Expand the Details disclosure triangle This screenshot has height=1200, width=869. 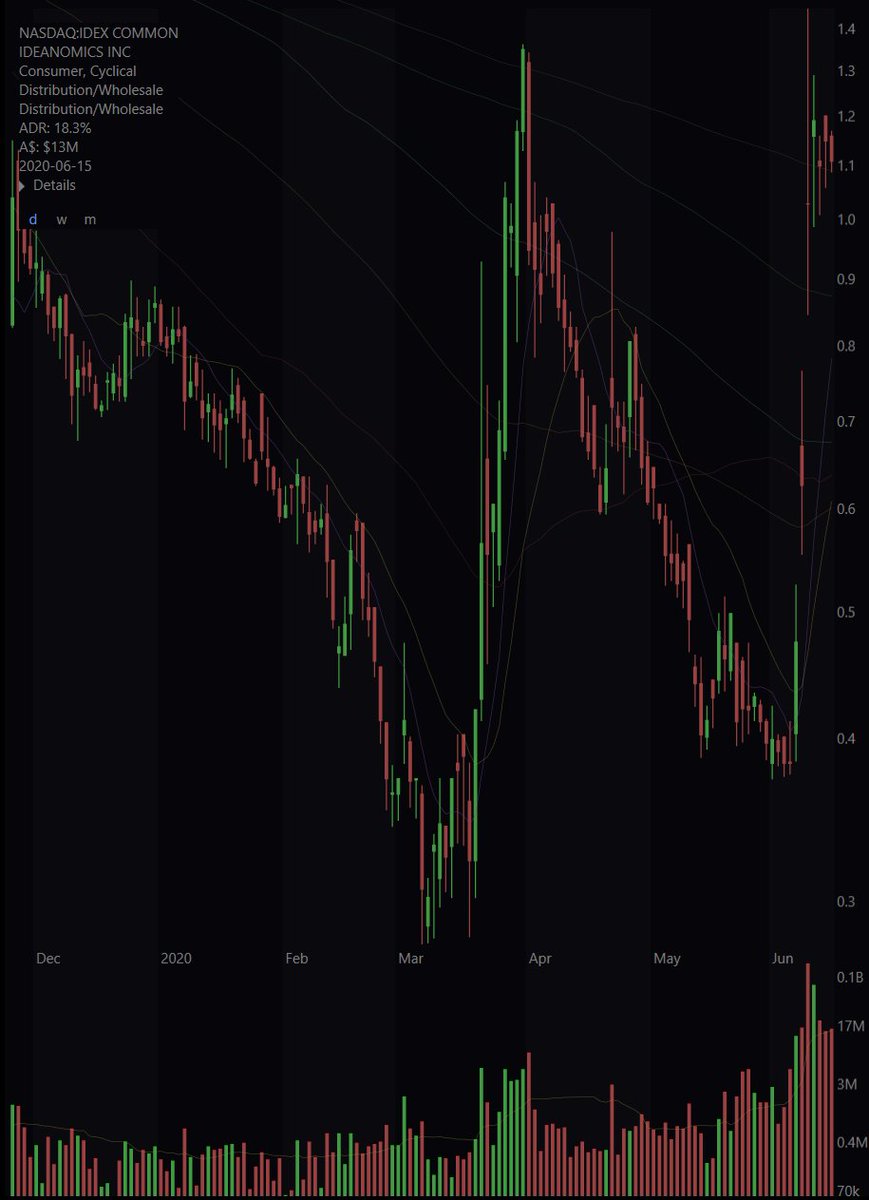pos(23,186)
